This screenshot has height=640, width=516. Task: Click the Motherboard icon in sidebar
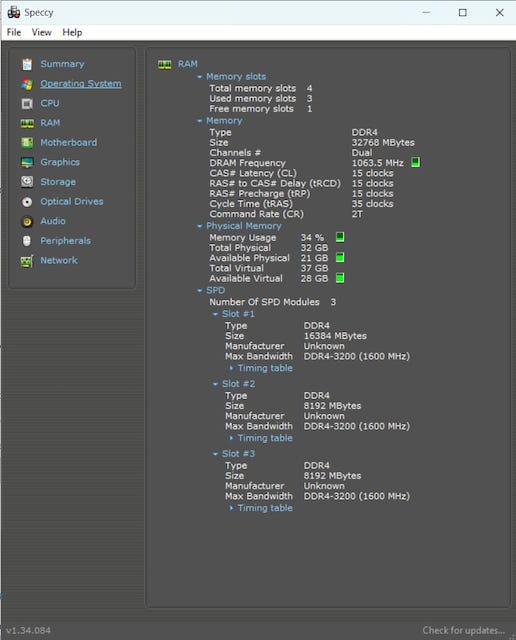click(x=27, y=142)
